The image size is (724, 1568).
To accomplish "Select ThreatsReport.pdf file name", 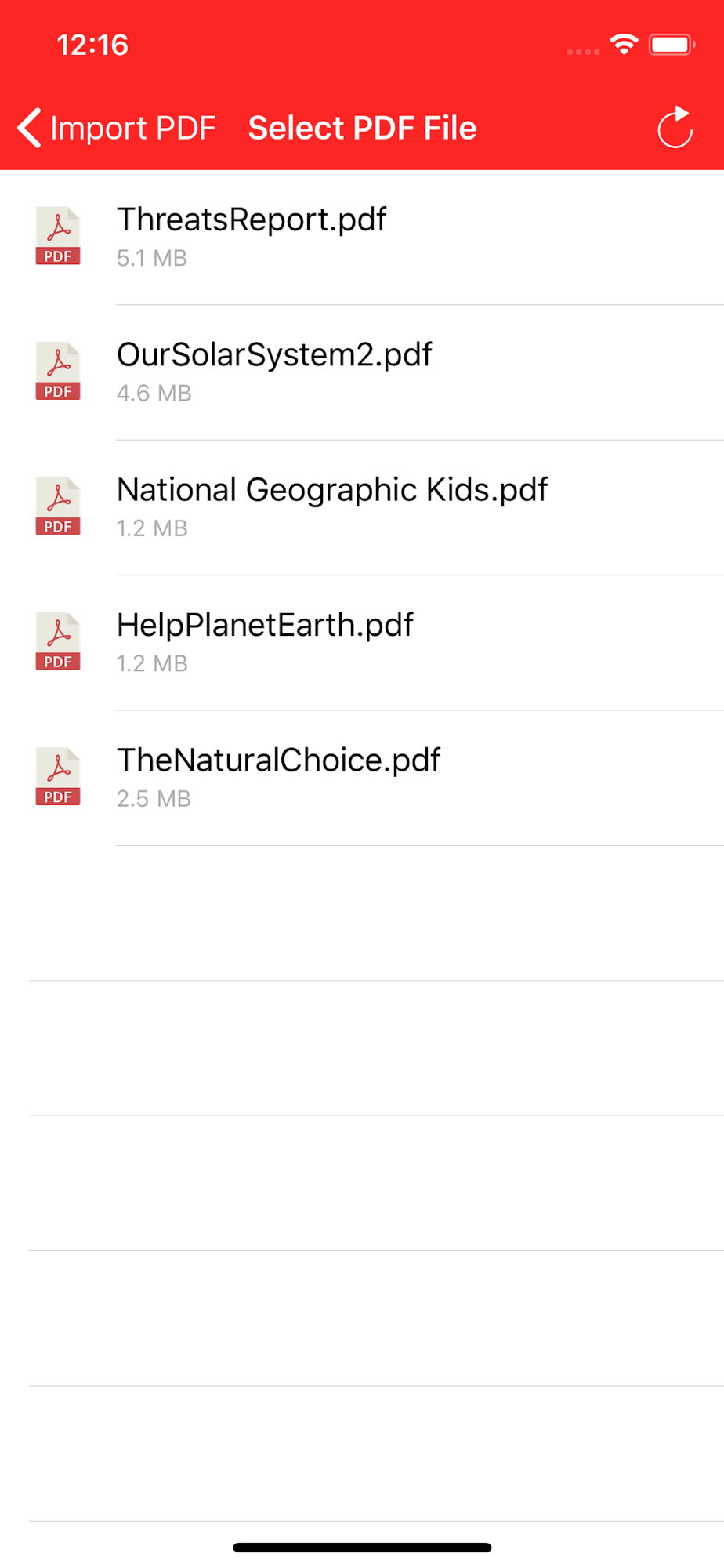I will click(x=252, y=220).
